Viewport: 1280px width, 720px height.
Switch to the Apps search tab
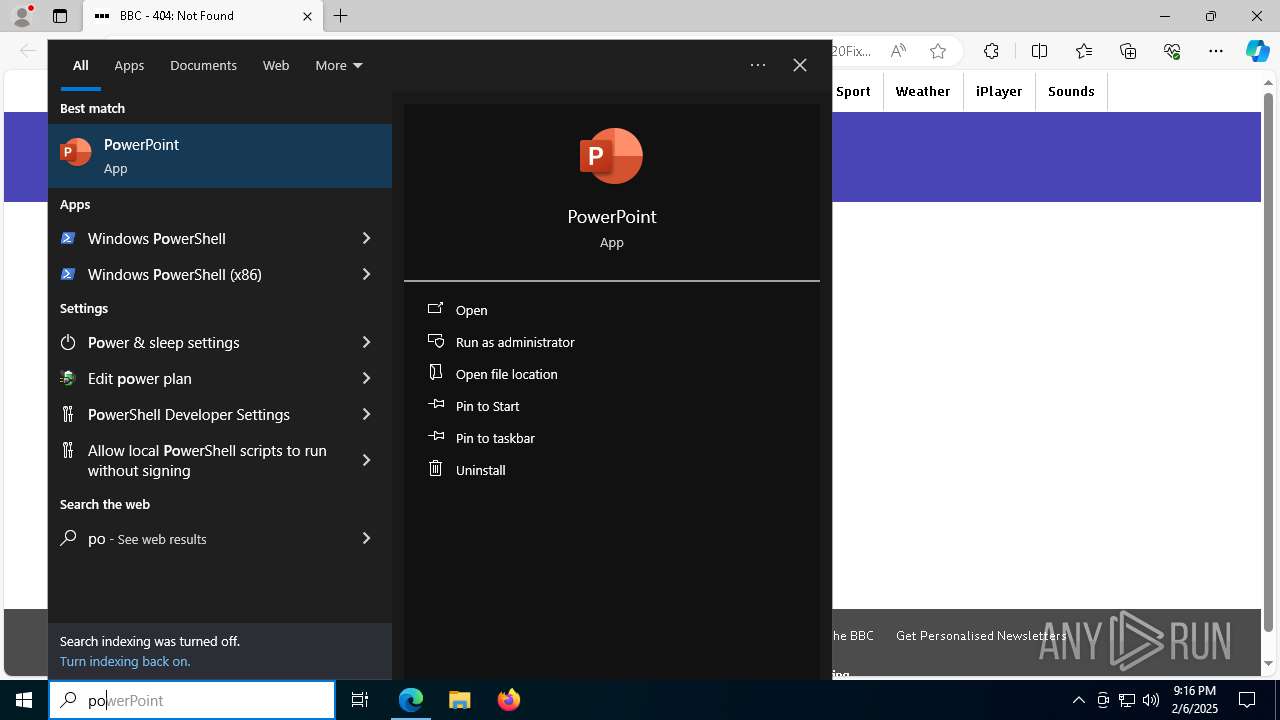click(129, 65)
